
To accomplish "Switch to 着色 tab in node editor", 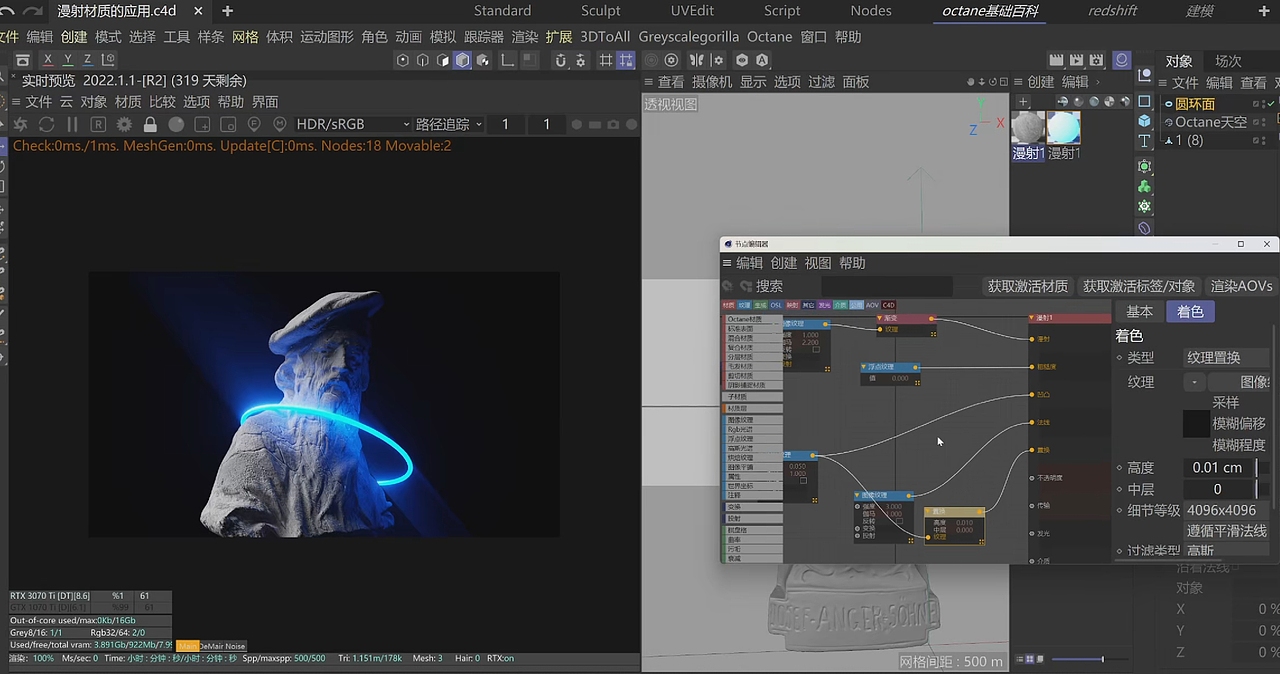I will tap(1190, 312).
